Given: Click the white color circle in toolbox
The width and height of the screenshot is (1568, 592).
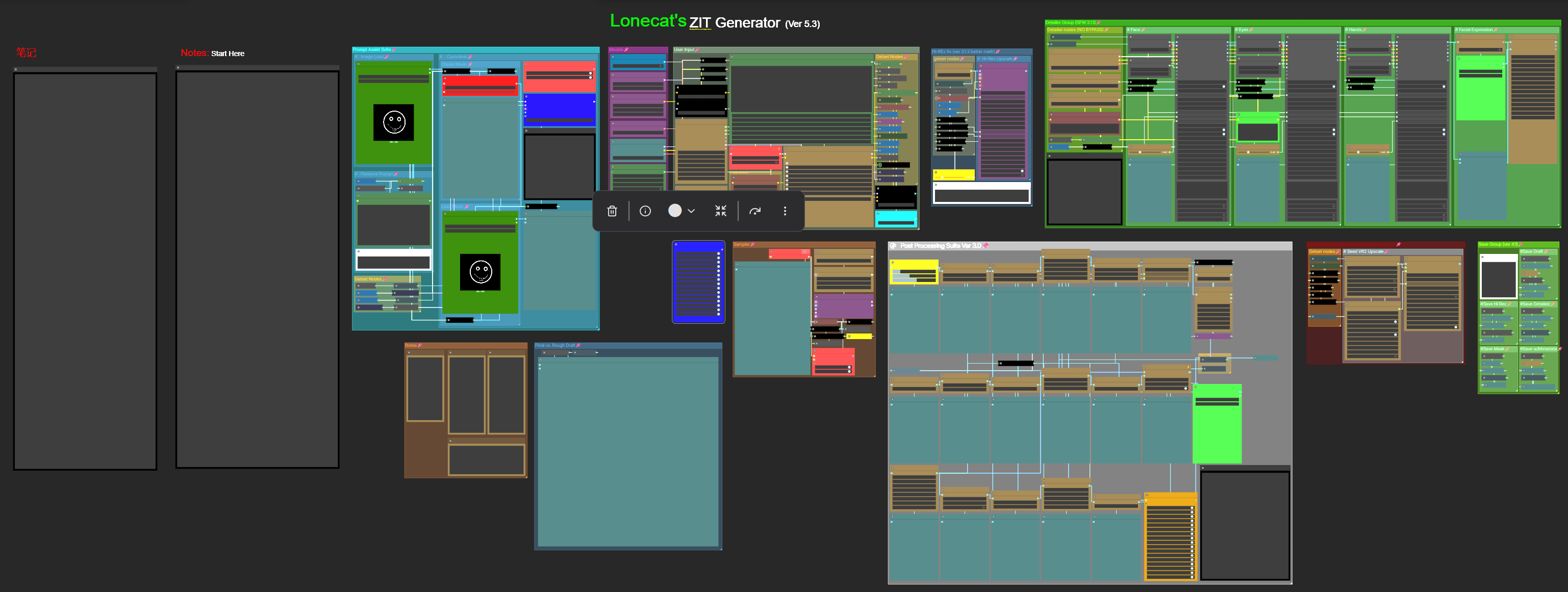Looking at the screenshot, I should click(674, 211).
